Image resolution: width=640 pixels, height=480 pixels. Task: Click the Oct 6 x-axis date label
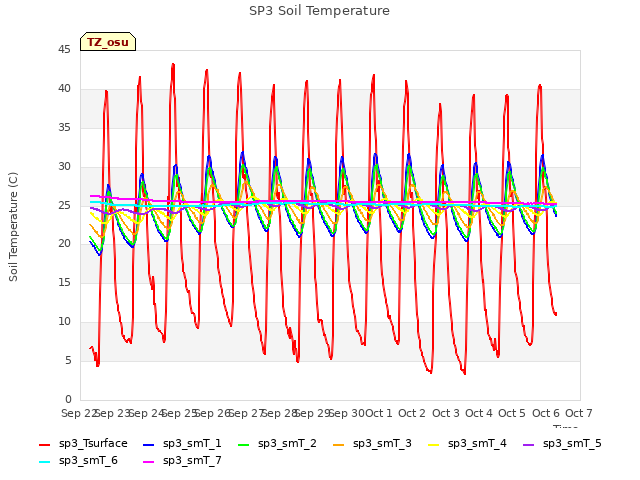click(546, 413)
